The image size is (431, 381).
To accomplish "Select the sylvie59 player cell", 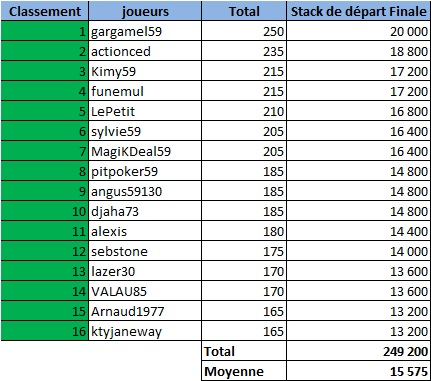I will (x=145, y=131).
